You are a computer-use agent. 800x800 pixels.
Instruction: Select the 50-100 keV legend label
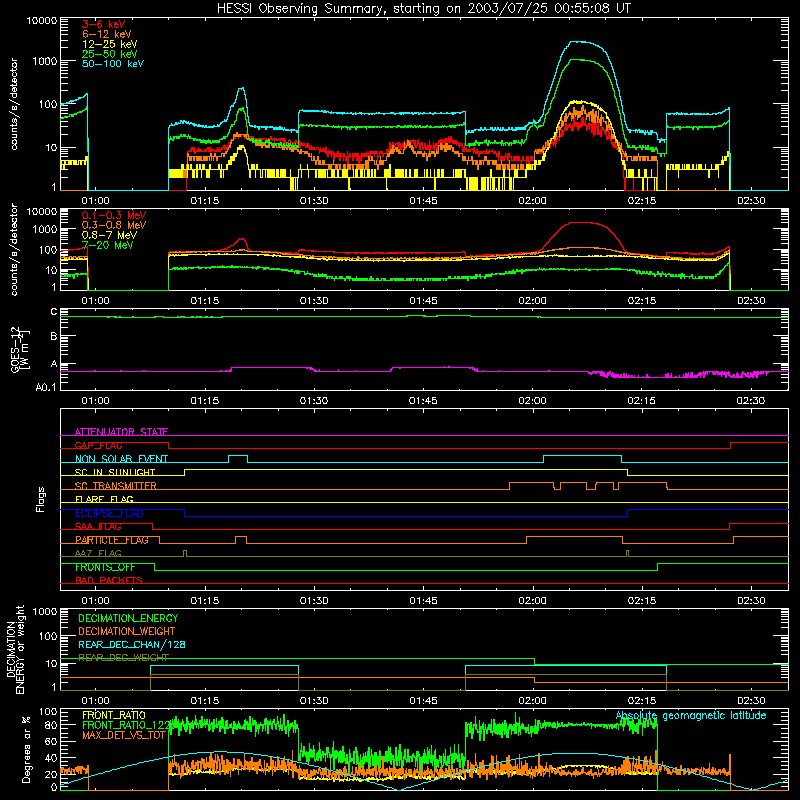[x=113, y=63]
